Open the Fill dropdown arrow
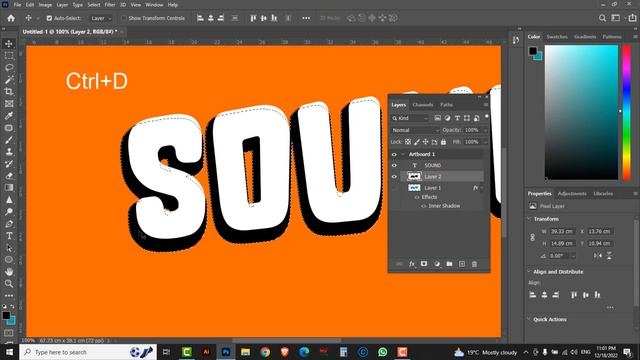The height and width of the screenshot is (360, 640). click(x=485, y=142)
